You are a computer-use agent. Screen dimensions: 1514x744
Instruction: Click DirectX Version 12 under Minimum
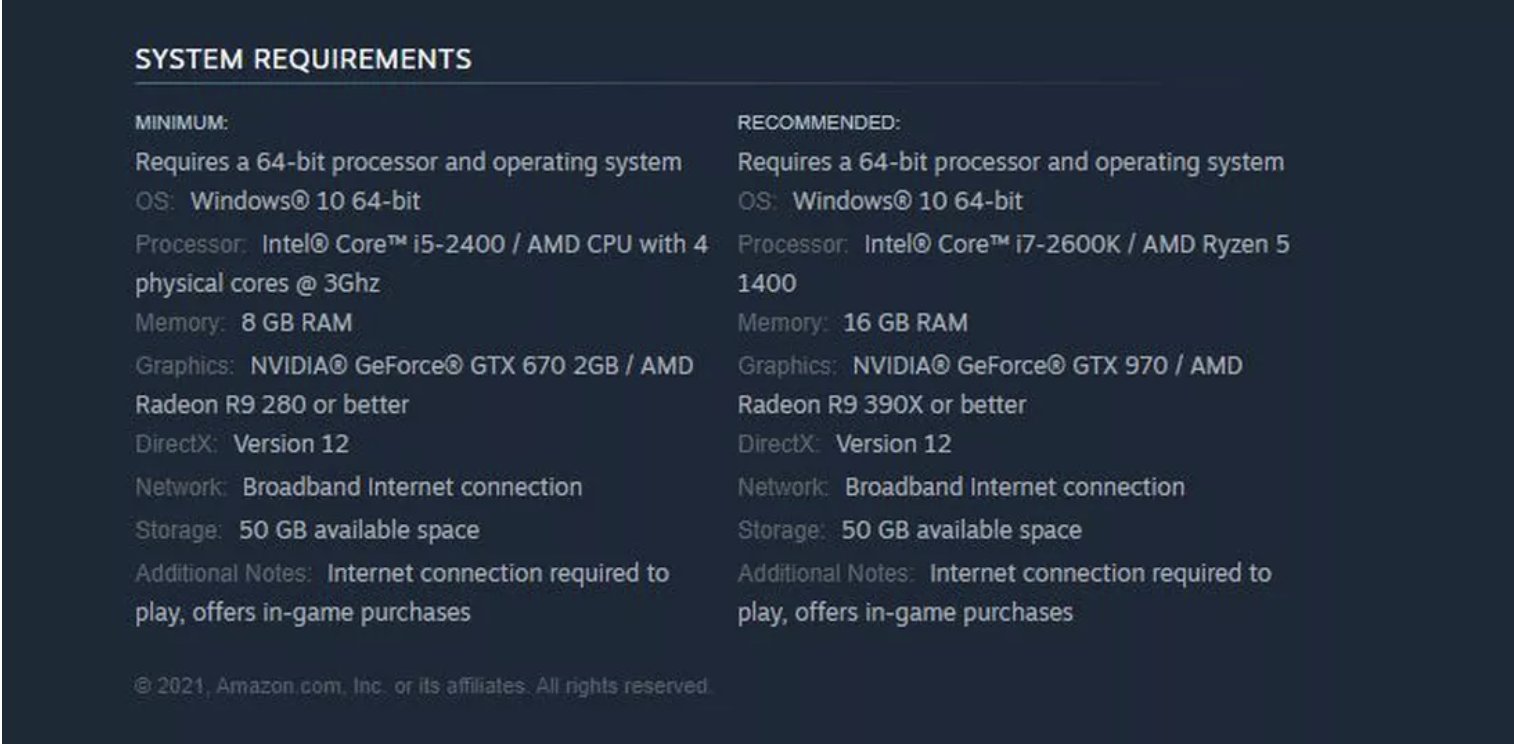[x=291, y=444]
